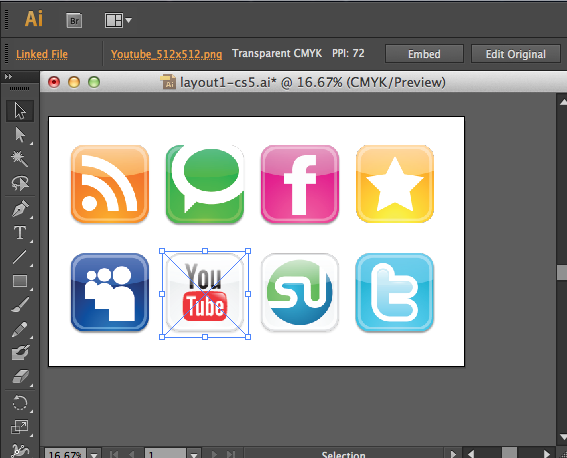Close the layout1-cs5.ai document window
This screenshot has height=458, width=567.
[54, 82]
